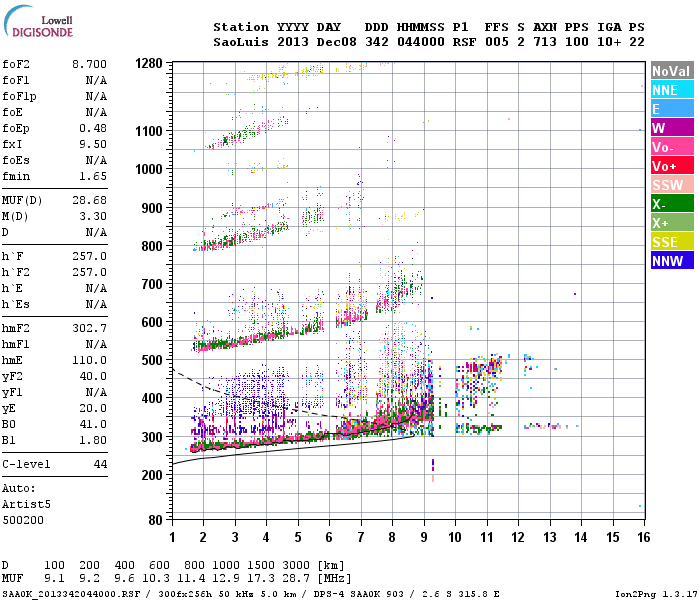Click the B1 value 1.80
This screenshot has width=700, height=600.
(93, 440)
